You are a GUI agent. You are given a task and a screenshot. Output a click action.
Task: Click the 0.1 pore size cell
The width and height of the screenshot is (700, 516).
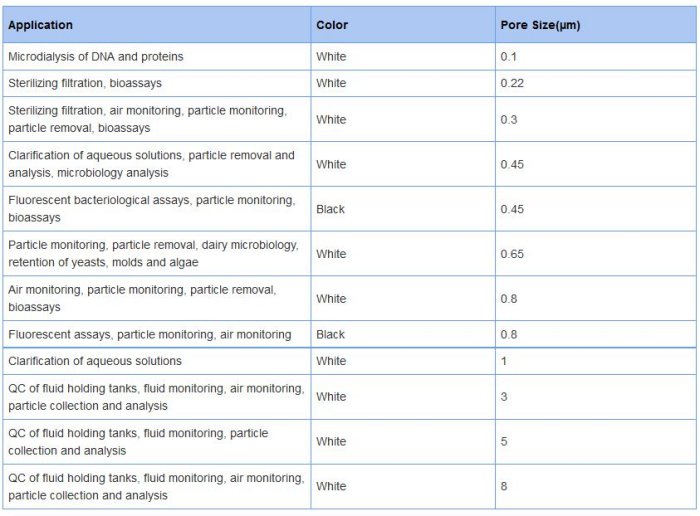point(509,57)
